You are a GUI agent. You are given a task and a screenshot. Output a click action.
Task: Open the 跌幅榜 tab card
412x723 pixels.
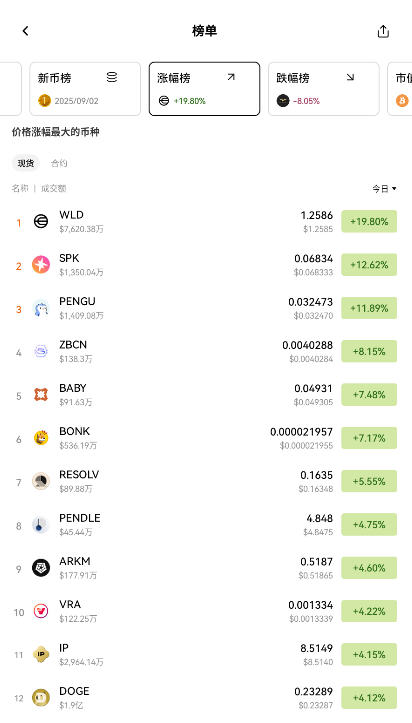(x=324, y=89)
